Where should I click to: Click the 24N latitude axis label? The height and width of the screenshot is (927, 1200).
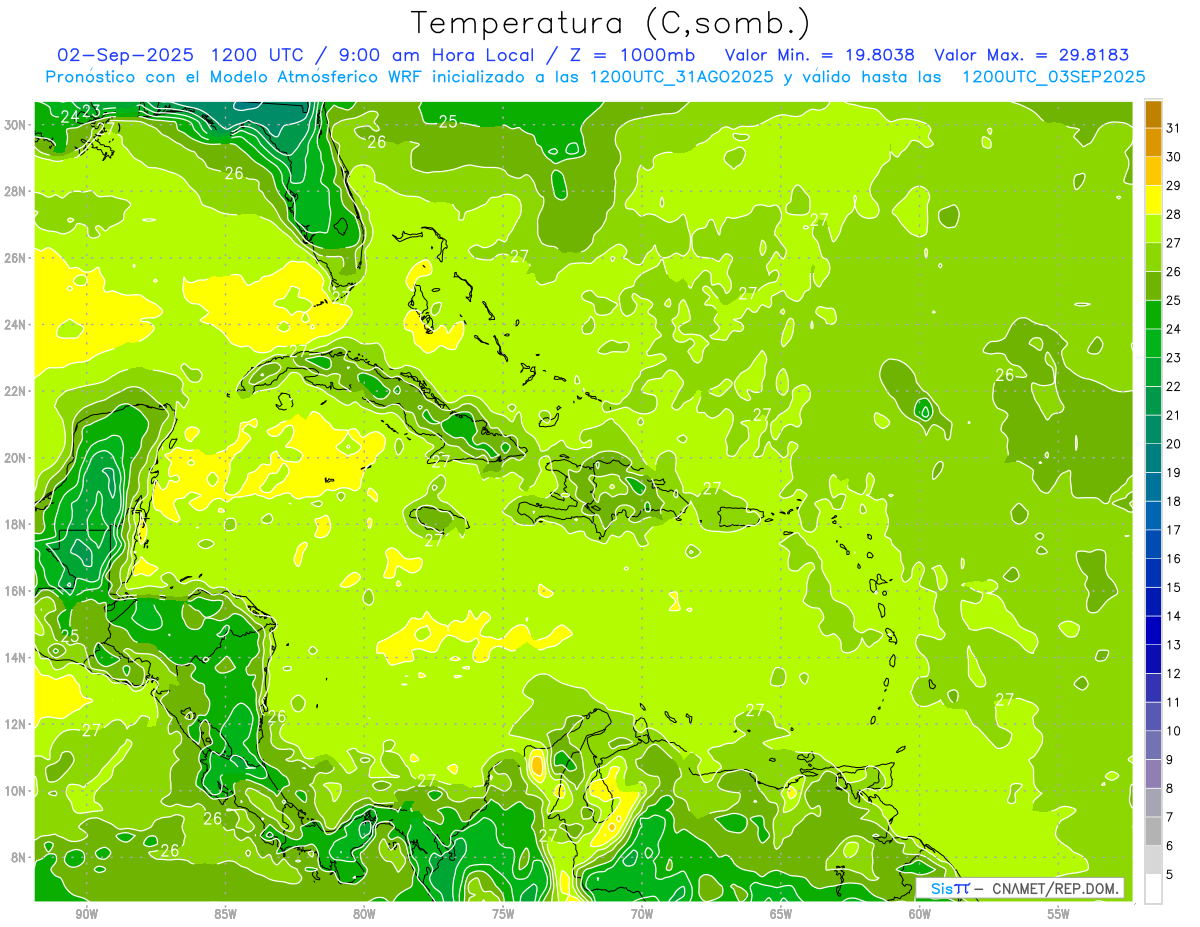click(16, 324)
